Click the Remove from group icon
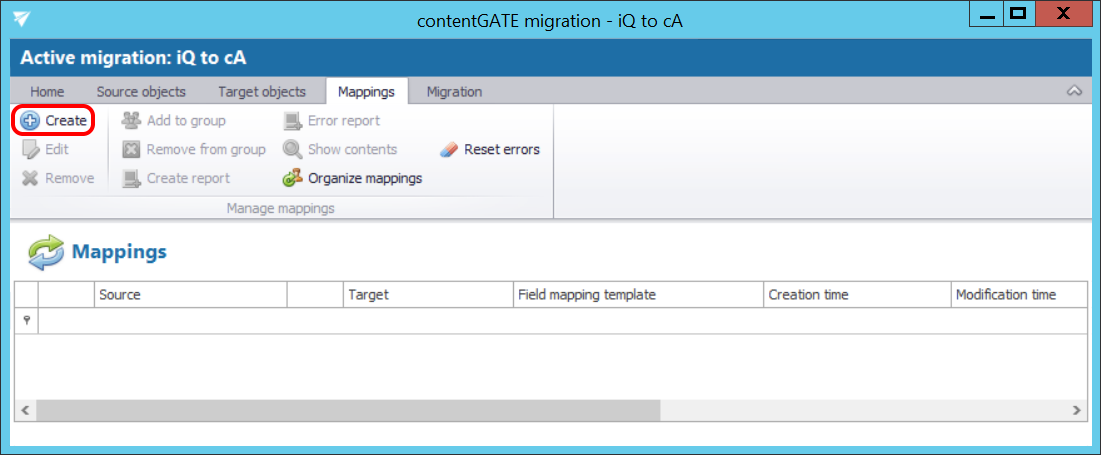 point(131,150)
